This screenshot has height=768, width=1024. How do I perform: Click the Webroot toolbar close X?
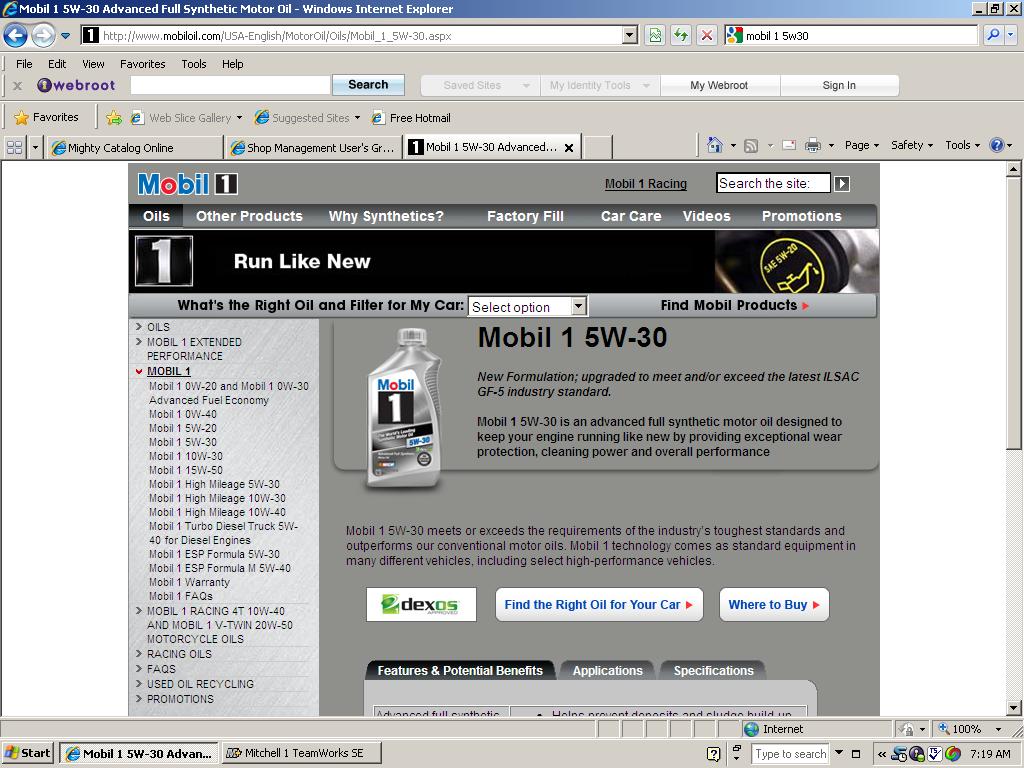[18, 86]
